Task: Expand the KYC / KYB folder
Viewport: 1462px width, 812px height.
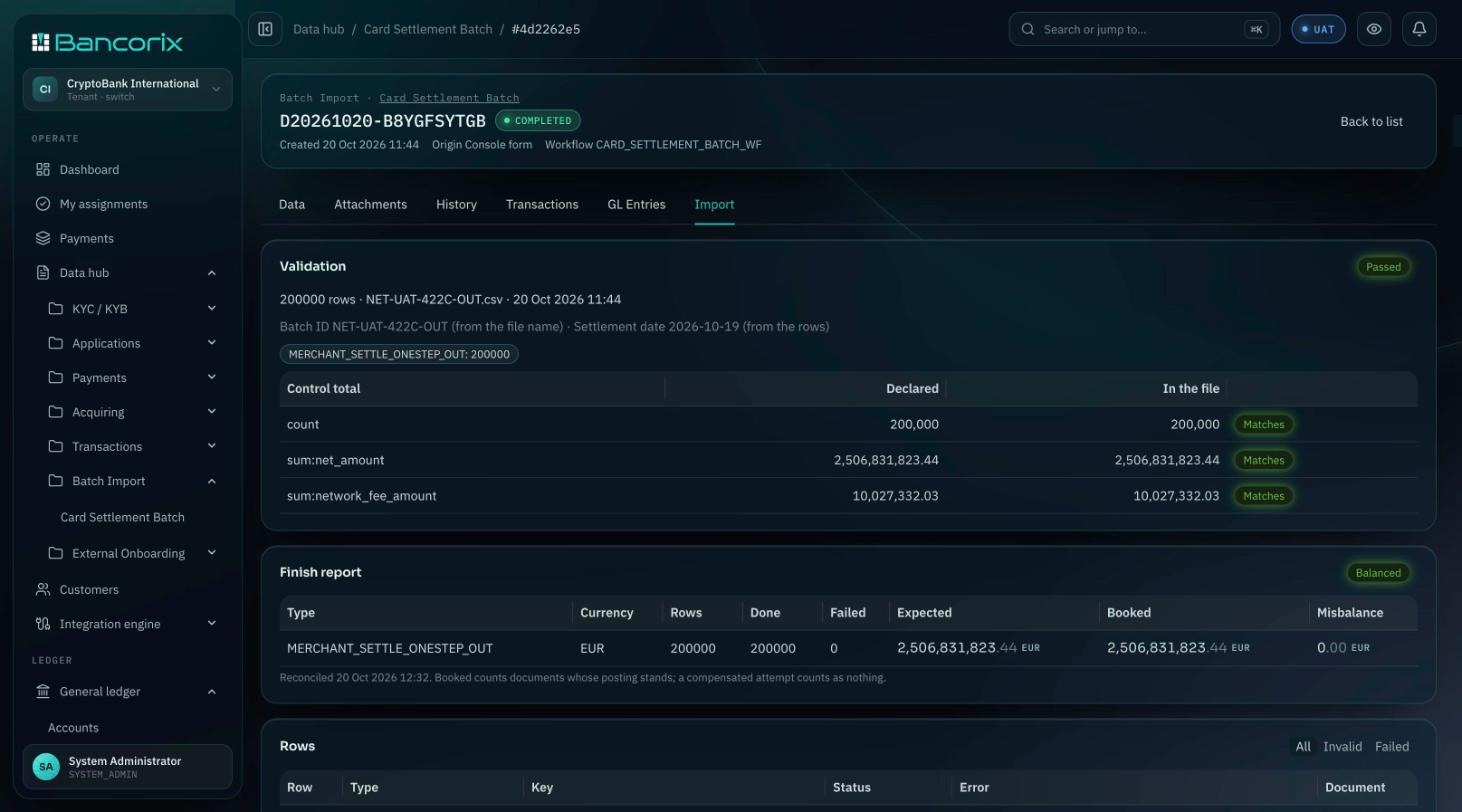Action: tap(212, 309)
